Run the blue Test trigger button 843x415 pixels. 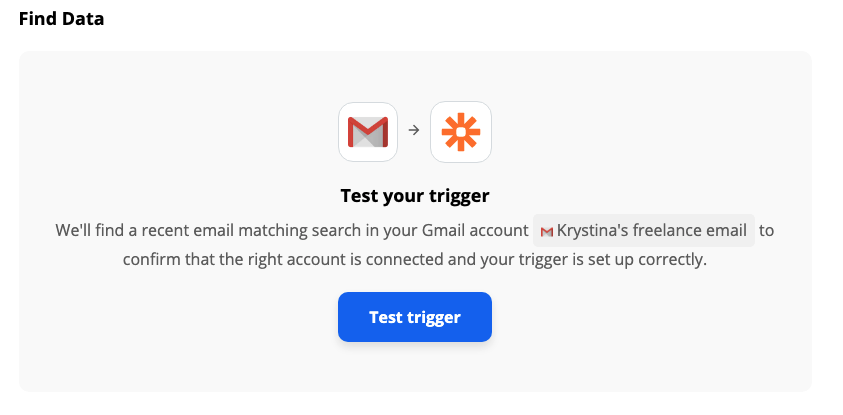[415, 317]
